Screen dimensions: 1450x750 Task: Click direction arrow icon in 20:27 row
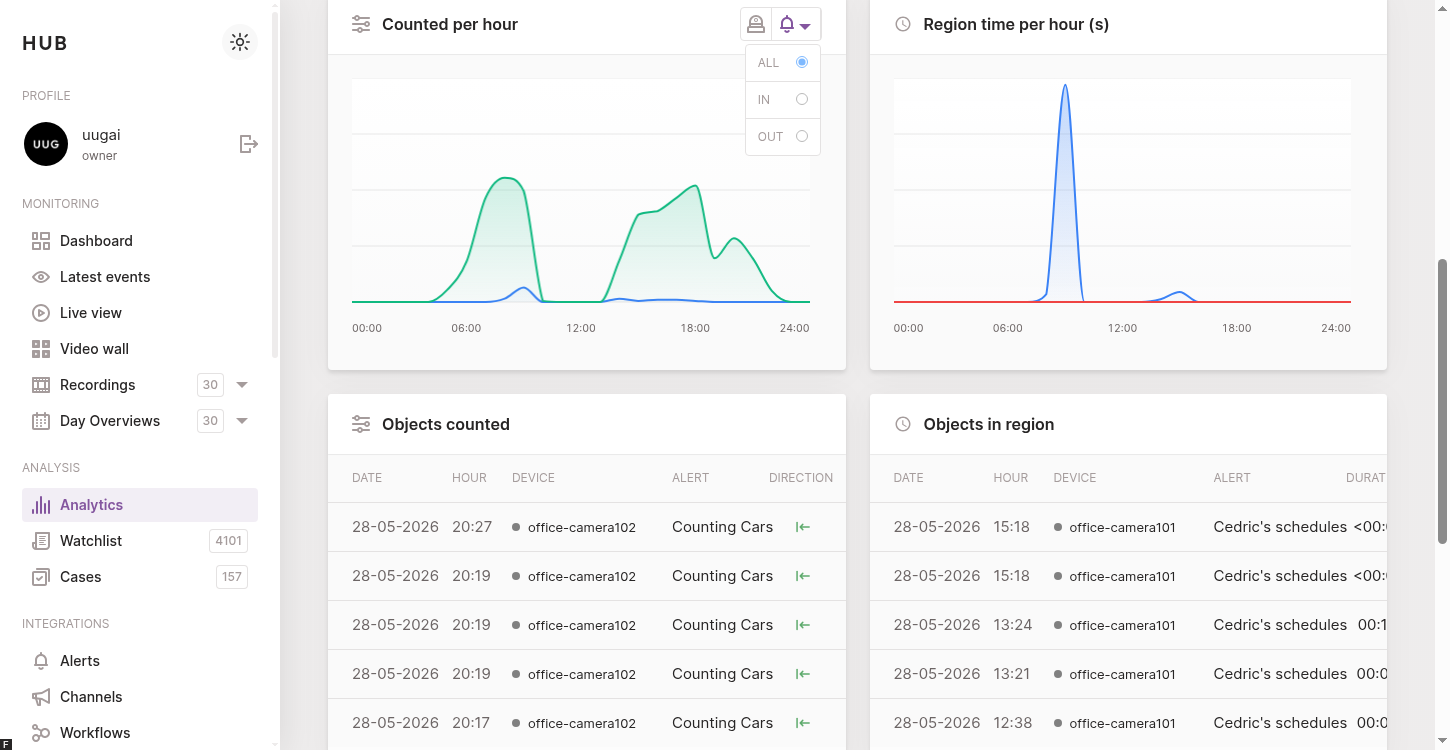tap(802, 527)
